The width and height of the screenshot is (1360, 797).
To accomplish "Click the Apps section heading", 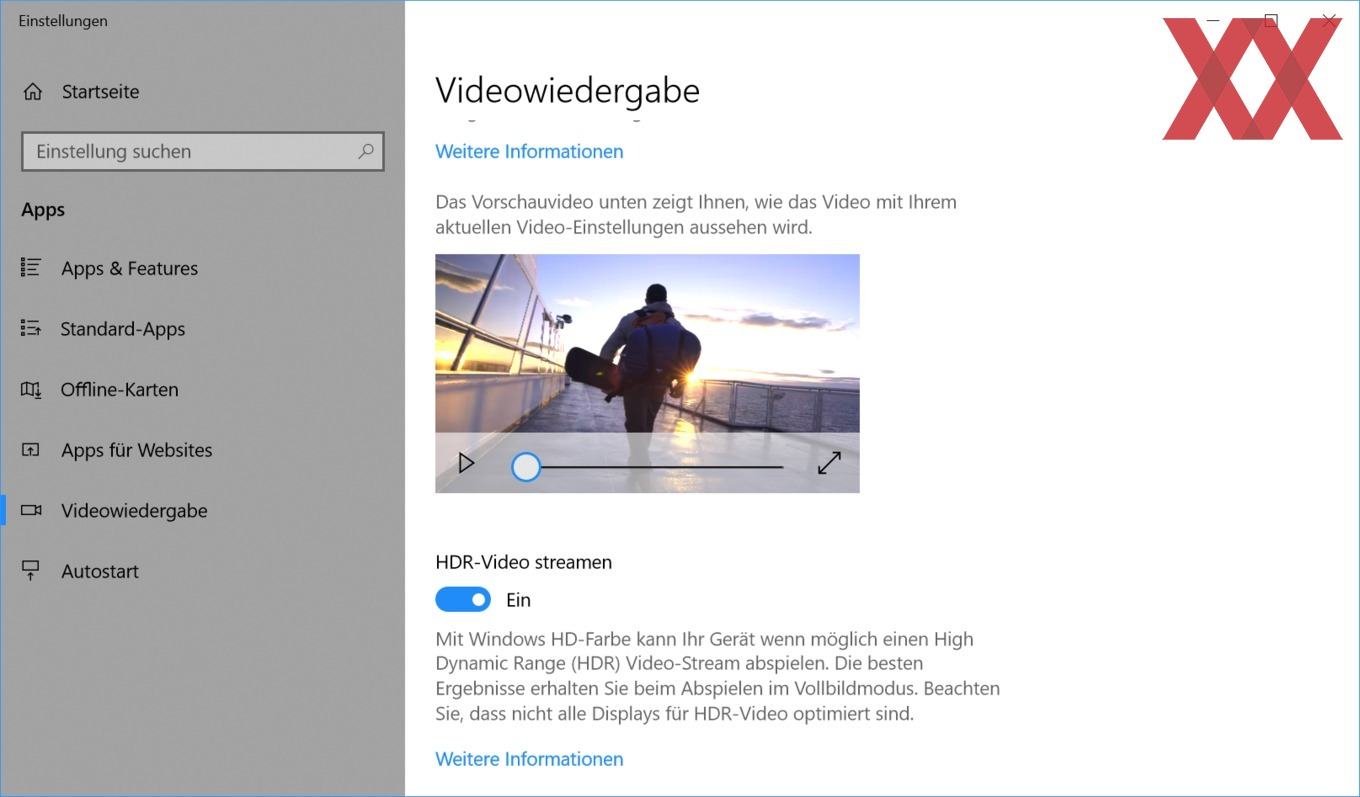I will coord(43,210).
